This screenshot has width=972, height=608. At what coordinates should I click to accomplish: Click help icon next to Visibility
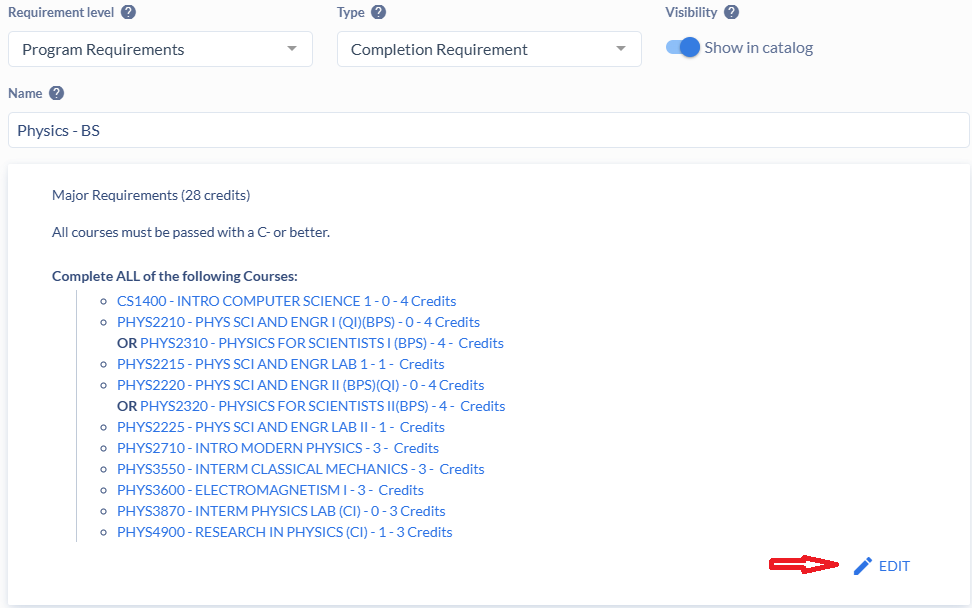tap(732, 13)
